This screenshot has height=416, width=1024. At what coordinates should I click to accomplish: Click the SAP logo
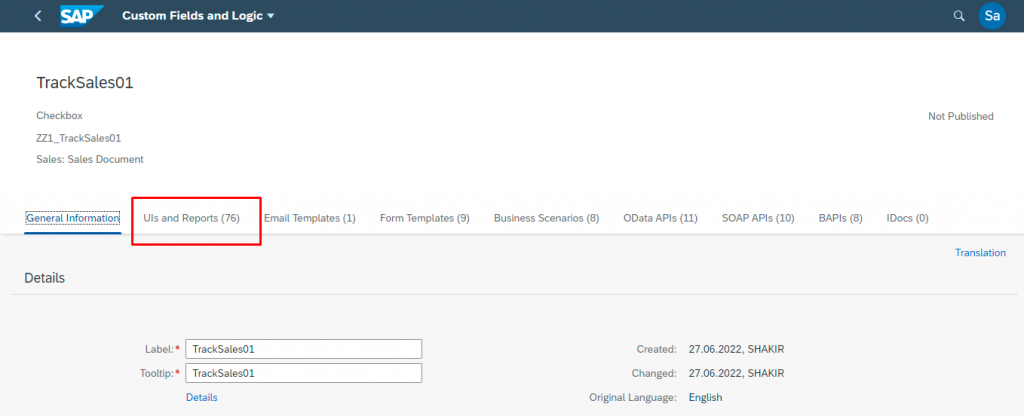pyautogui.click(x=82, y=16)
